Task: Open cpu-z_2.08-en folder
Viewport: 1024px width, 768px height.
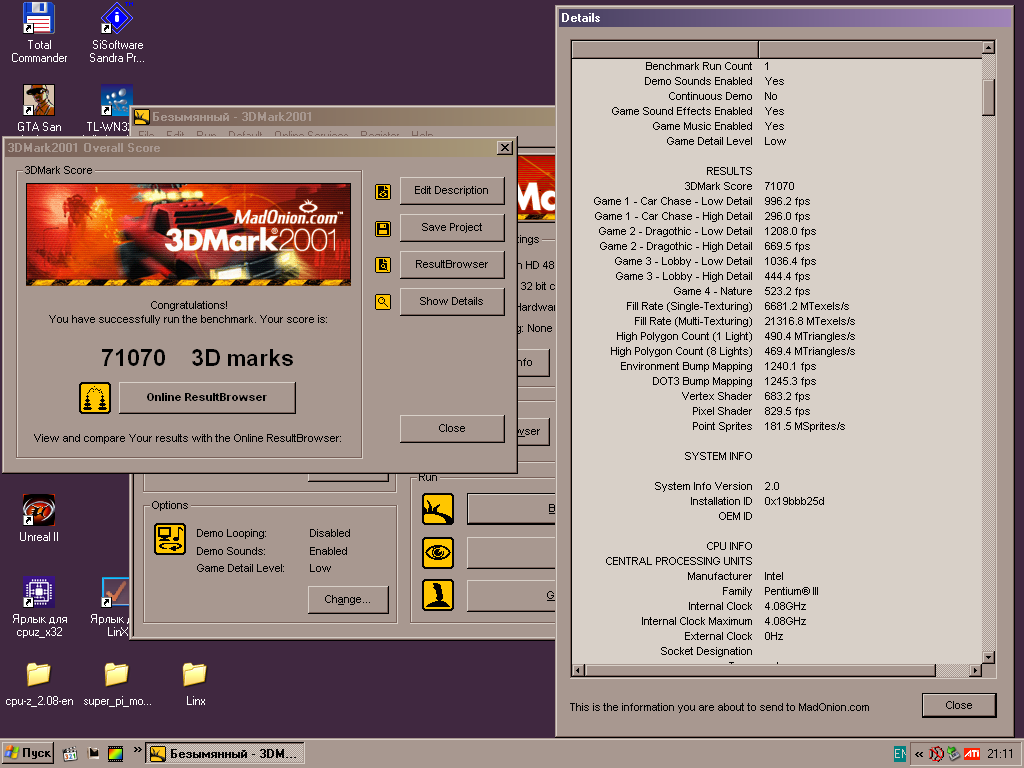Action: (x=39, y=684)
